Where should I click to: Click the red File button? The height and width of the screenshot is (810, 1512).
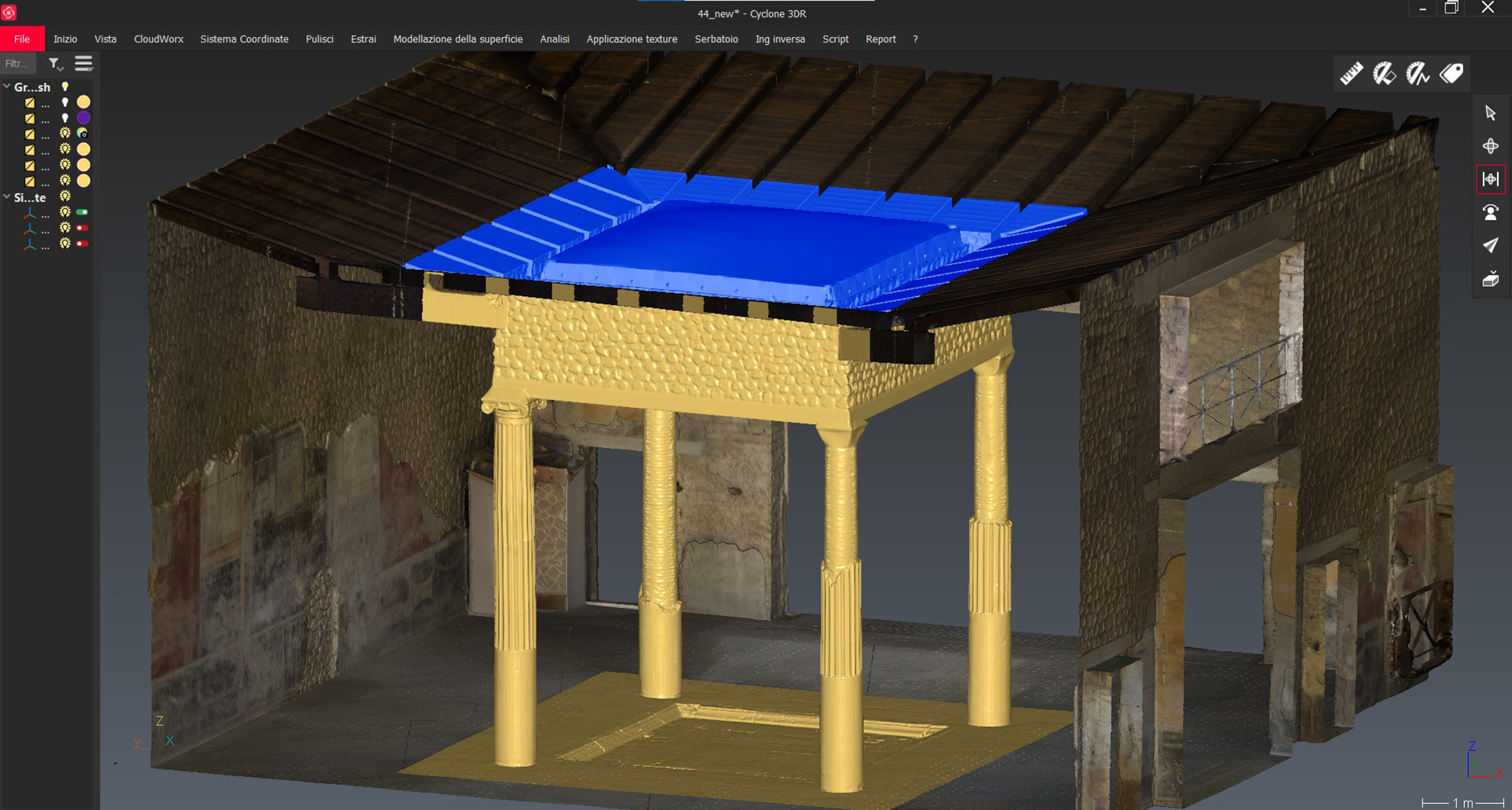22,38
